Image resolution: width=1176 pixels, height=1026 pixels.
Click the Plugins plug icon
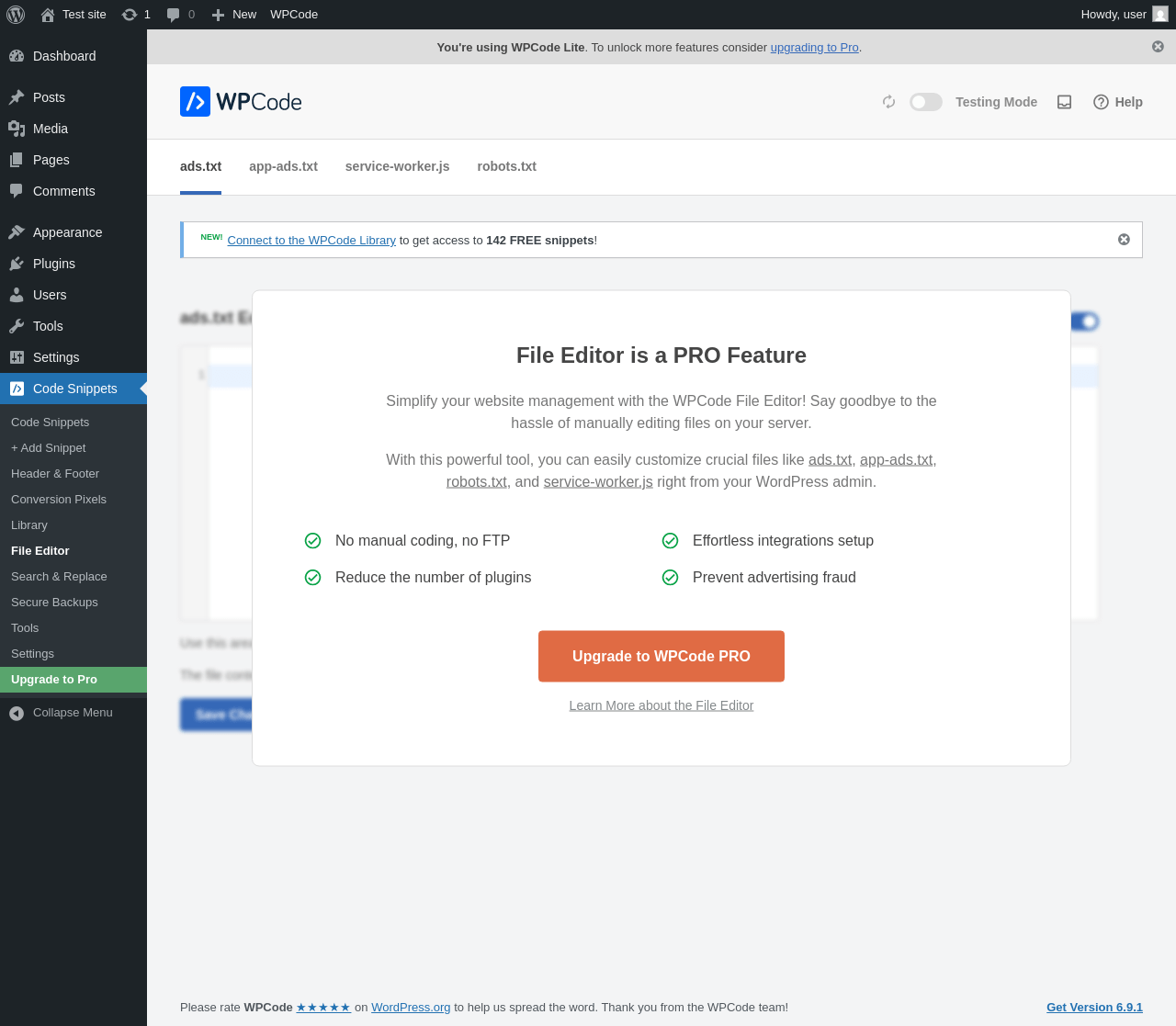17,264
